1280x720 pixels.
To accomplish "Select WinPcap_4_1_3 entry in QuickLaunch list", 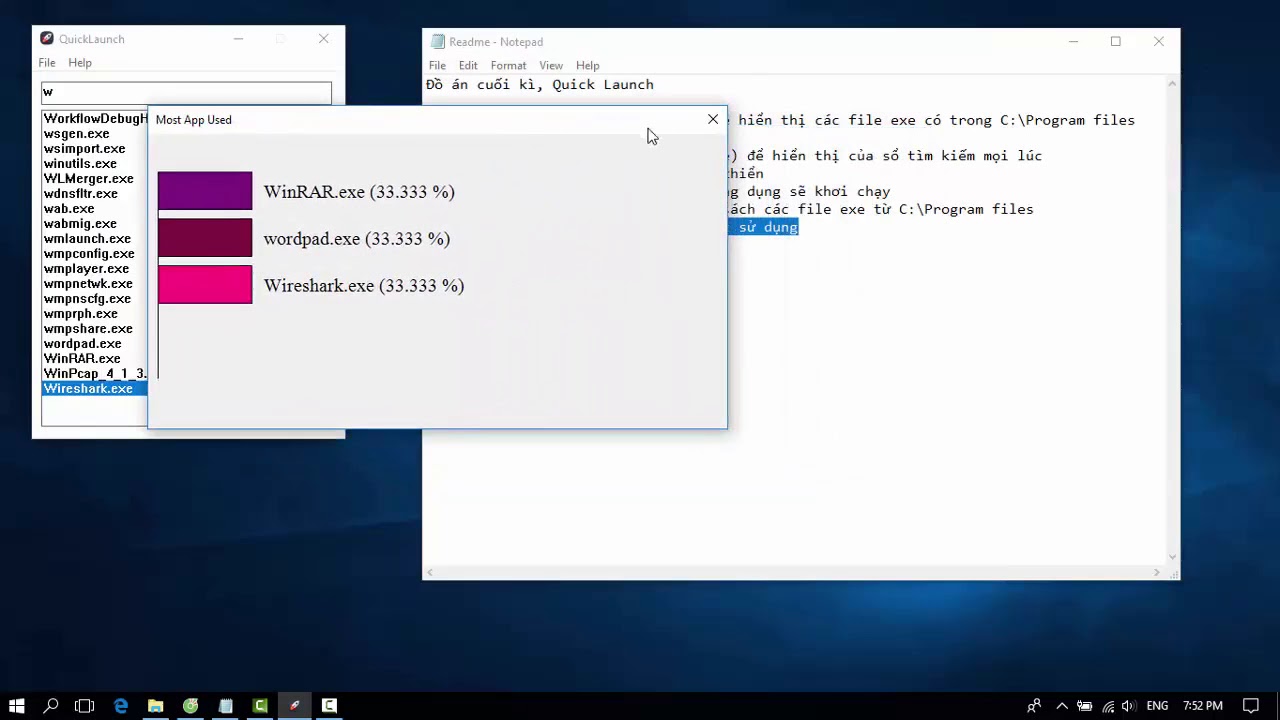I will tap(95, 374).
